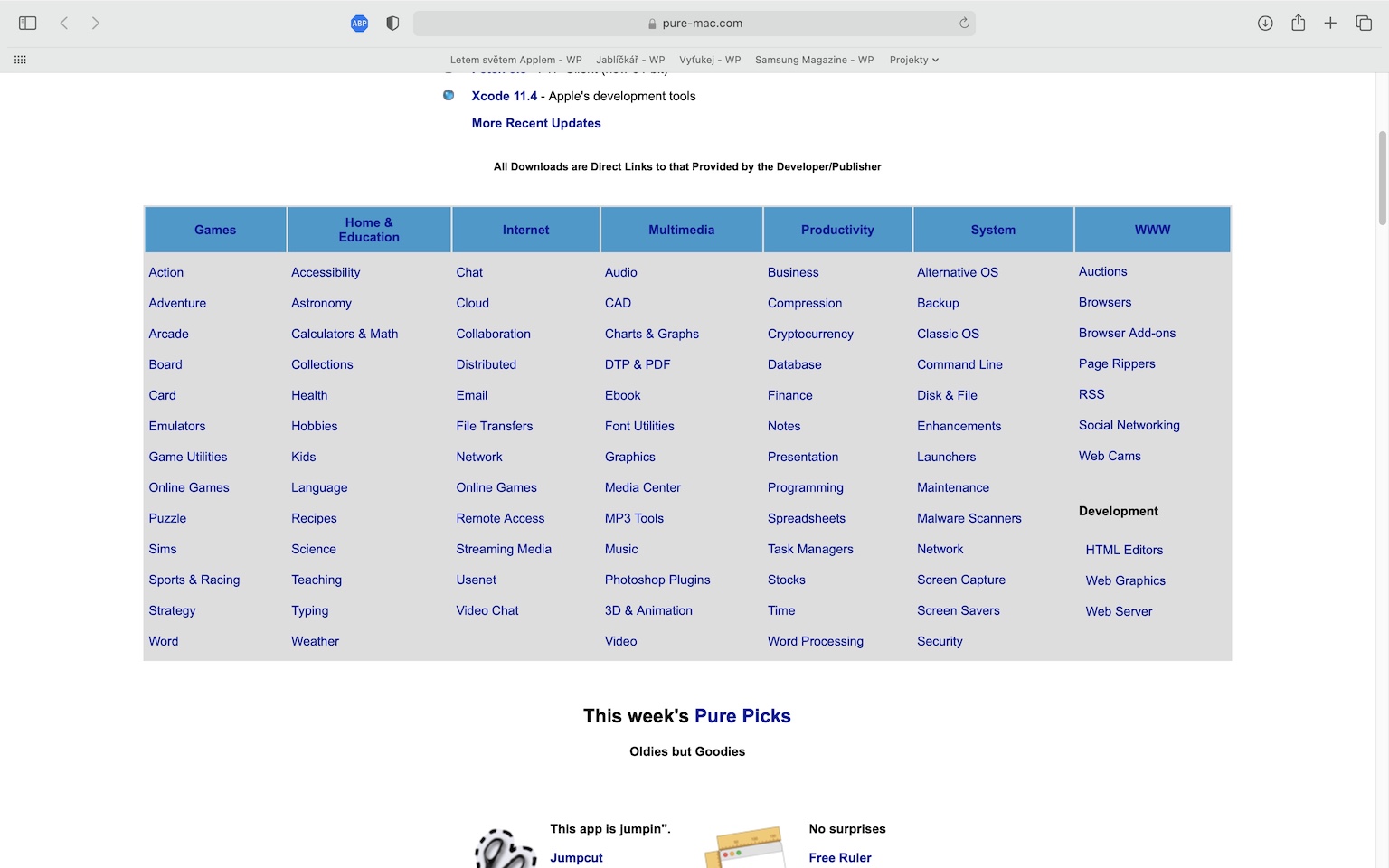Select the System column header
This screenshot has height=868, width=1389.
click(993, 230)
